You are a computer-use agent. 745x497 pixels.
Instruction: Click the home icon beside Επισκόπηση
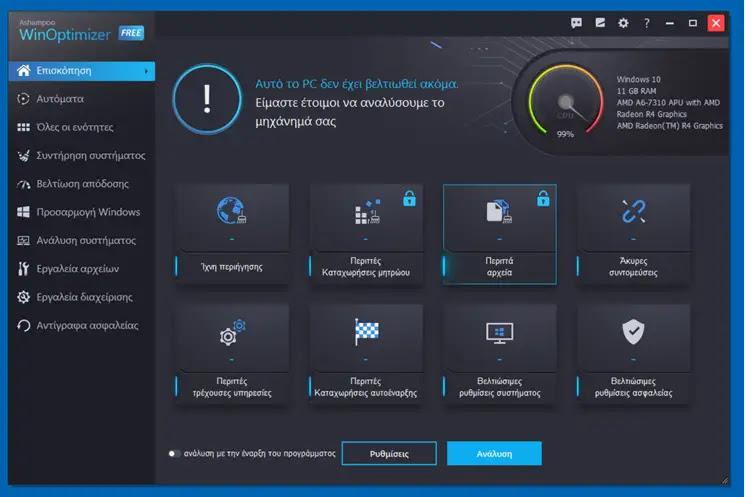(x=24, y=70)
